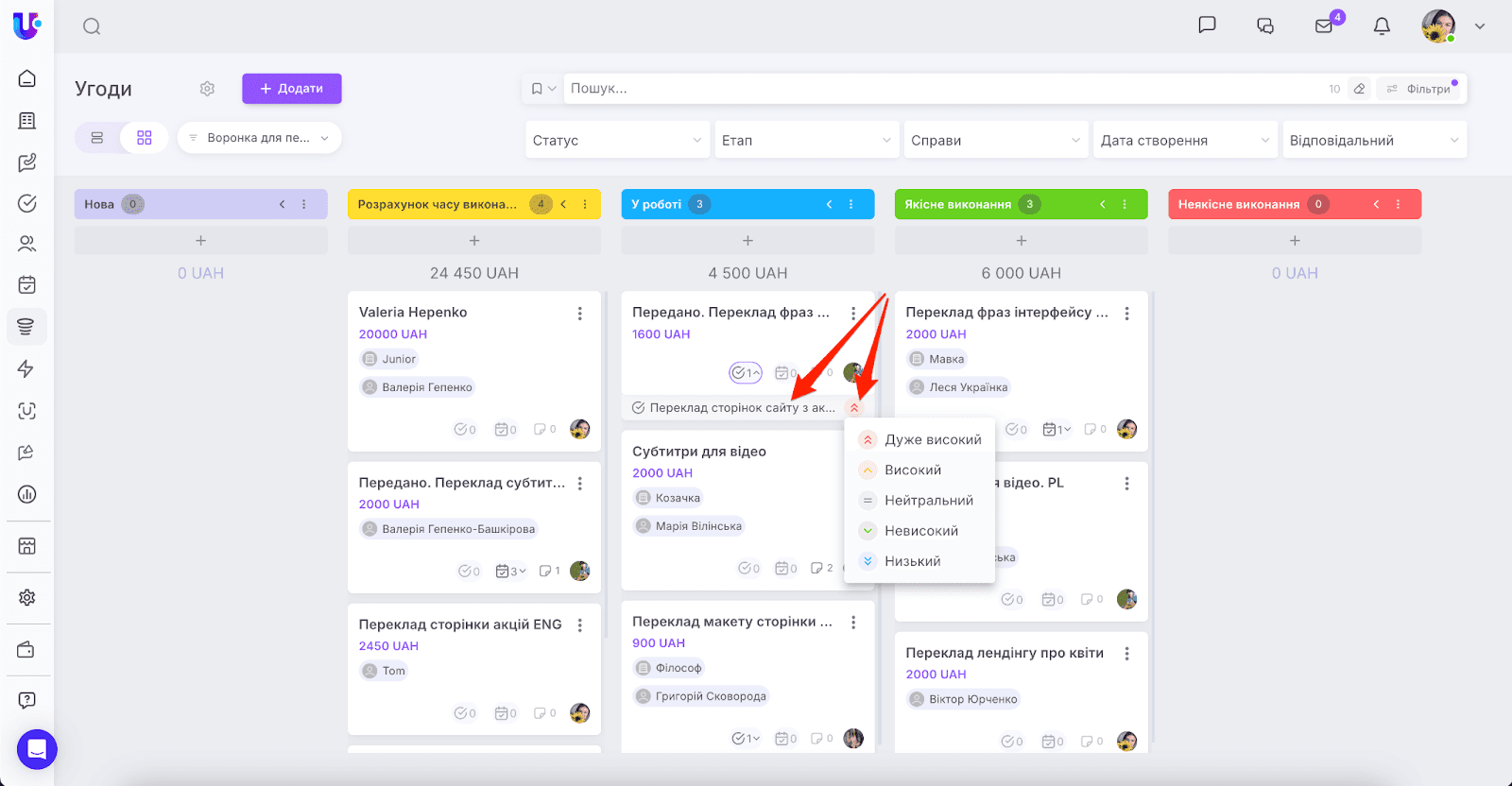Open the Відповідальний filter dropdown

click(1373, 140)
